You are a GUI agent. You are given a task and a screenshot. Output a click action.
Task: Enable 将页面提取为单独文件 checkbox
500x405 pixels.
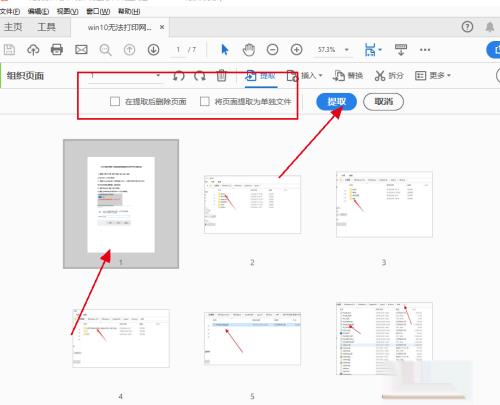pyautogui.click(x=205, y=101)
